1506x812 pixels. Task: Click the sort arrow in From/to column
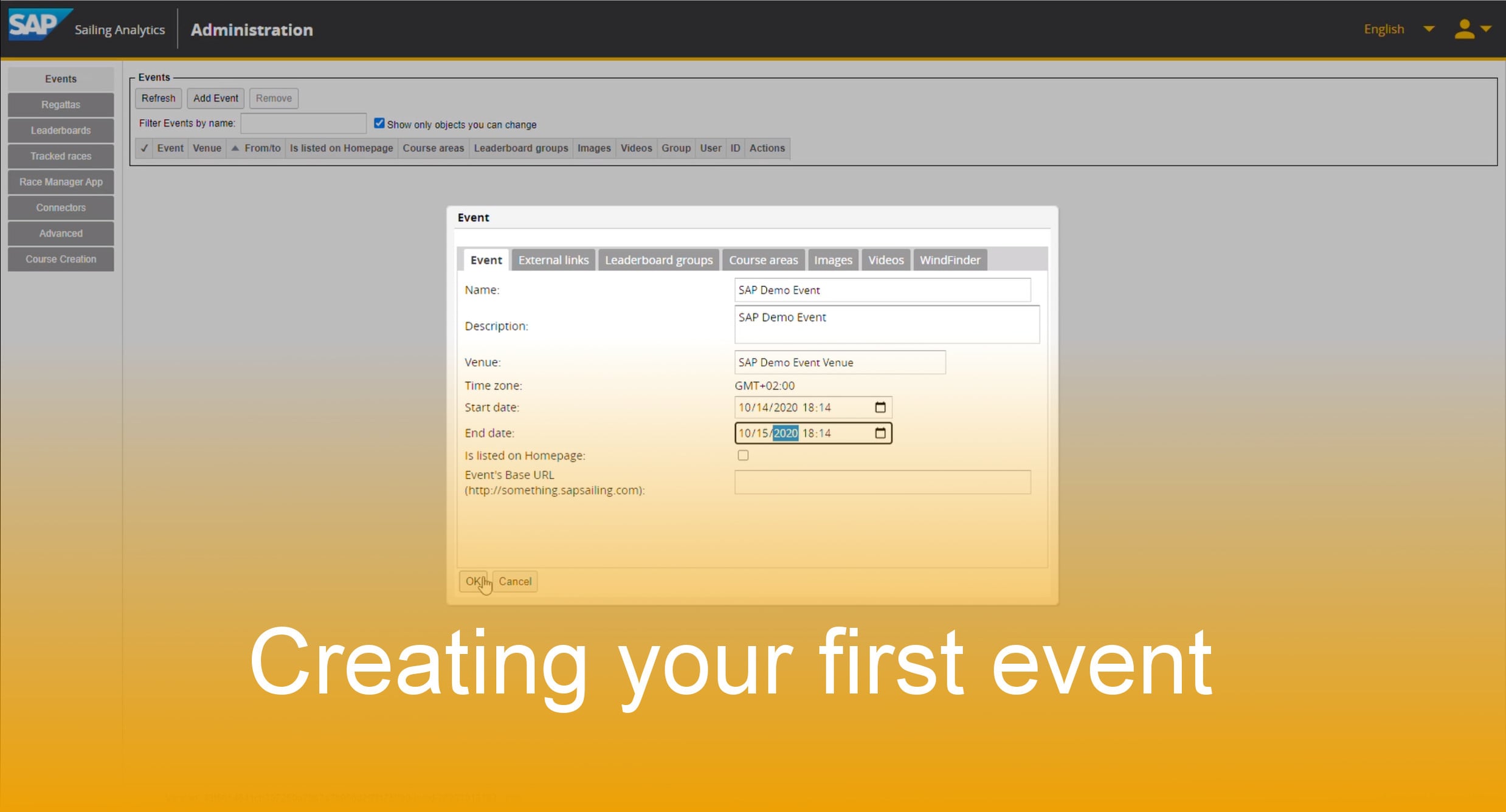(235, 148)
